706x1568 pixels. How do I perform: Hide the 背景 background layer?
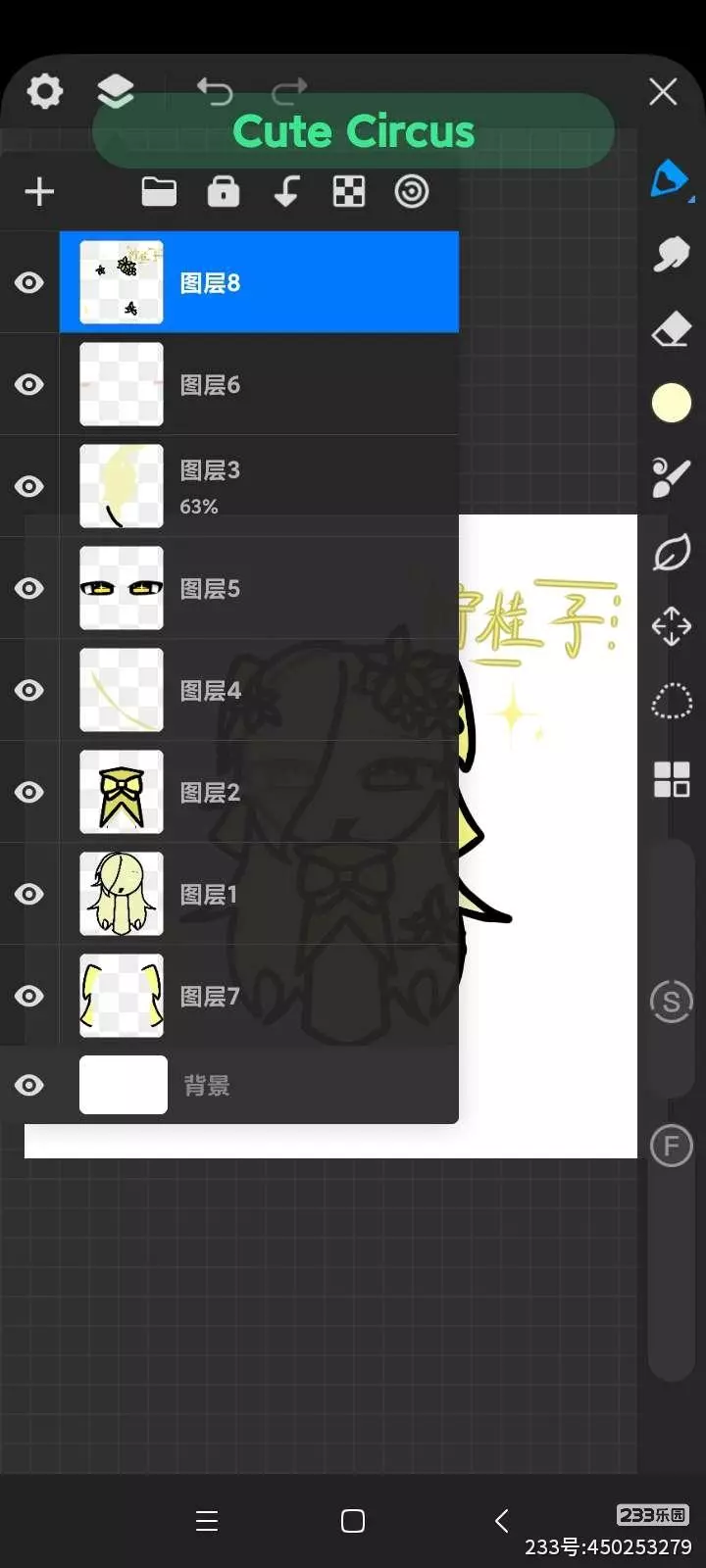click(x=29, y=1085)
